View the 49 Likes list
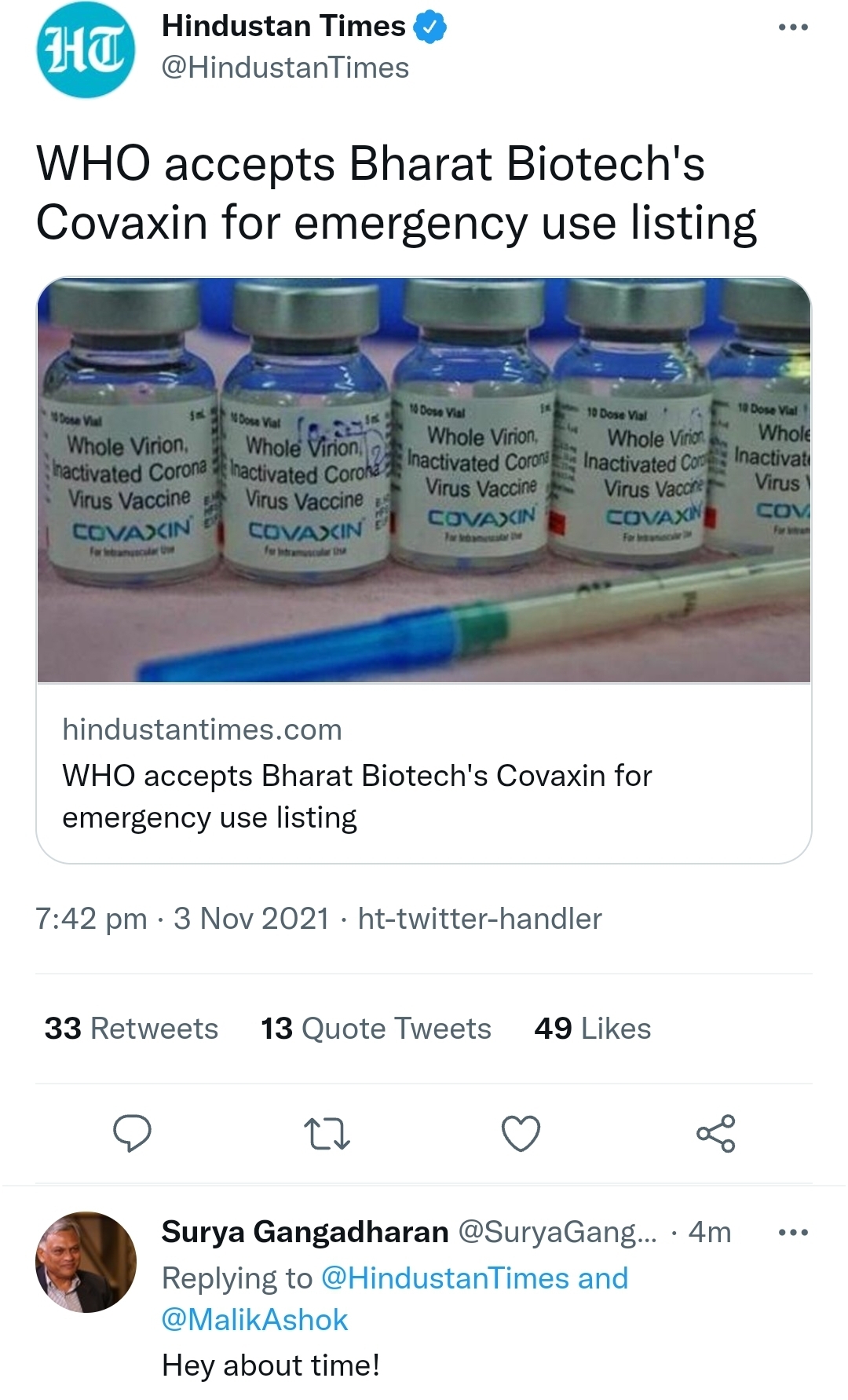 pos(592,1029)
